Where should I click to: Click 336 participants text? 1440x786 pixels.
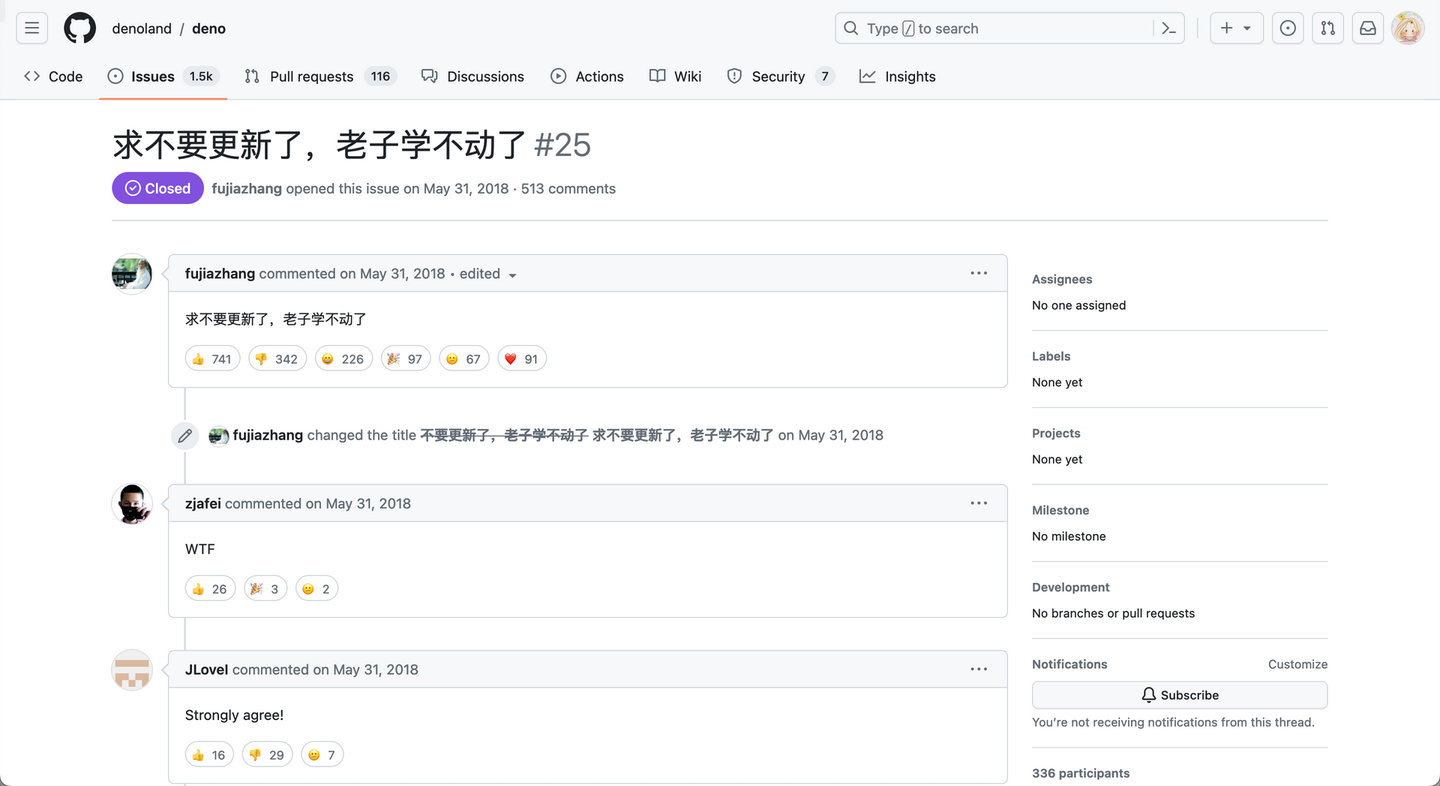(x=1081, y=773)
